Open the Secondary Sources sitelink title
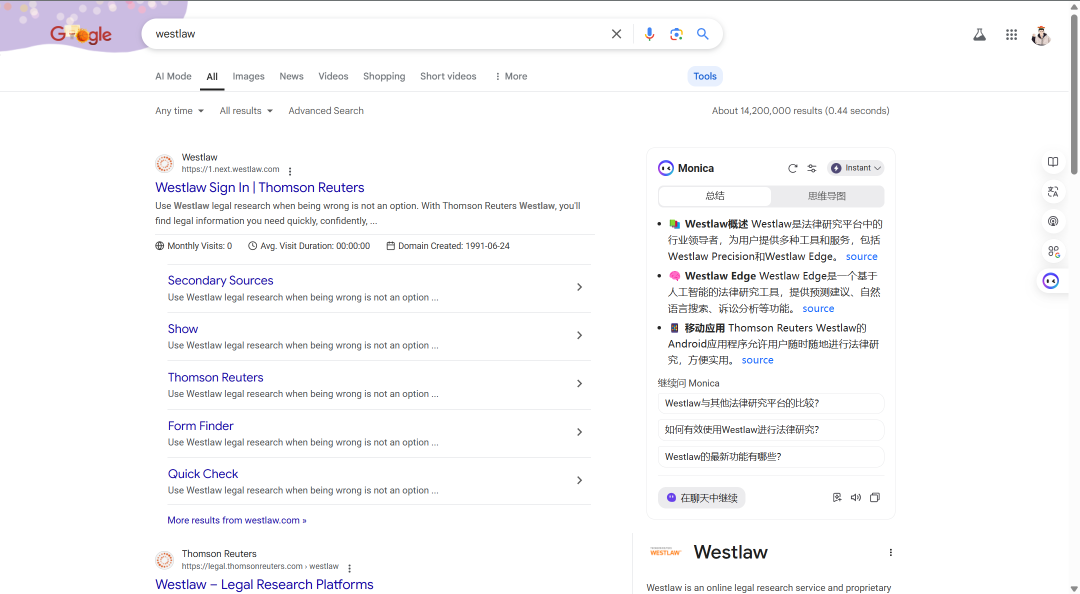 (x=220, y=280)
